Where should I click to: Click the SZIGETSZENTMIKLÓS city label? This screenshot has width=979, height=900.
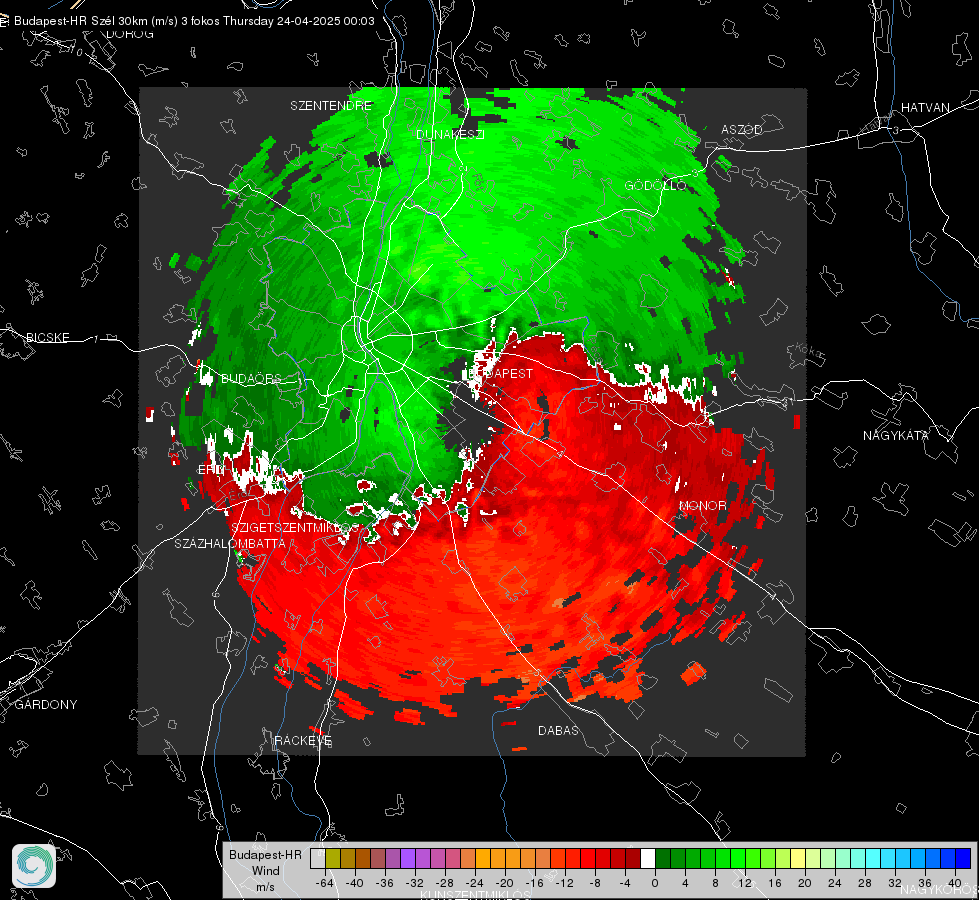pyautogui.click(x=295, y=528)
